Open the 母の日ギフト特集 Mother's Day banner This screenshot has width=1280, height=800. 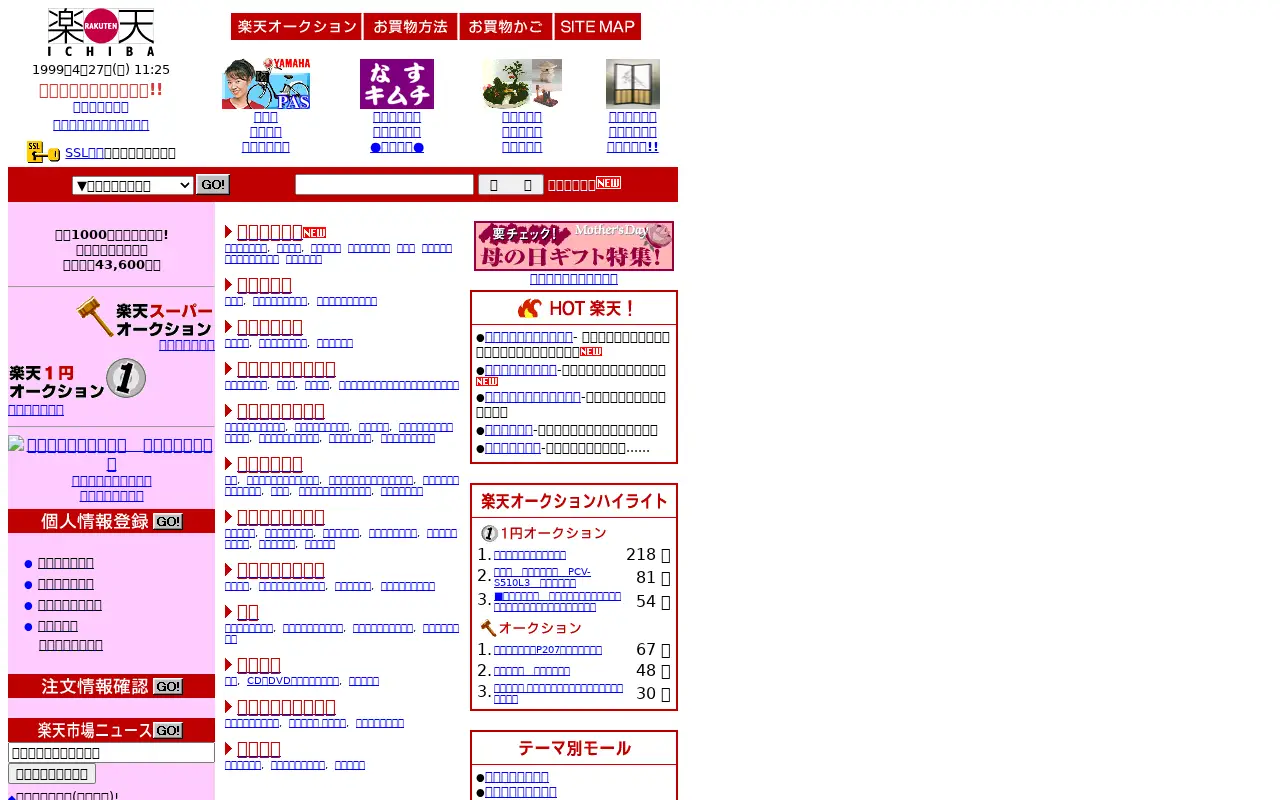click(574, 246)
